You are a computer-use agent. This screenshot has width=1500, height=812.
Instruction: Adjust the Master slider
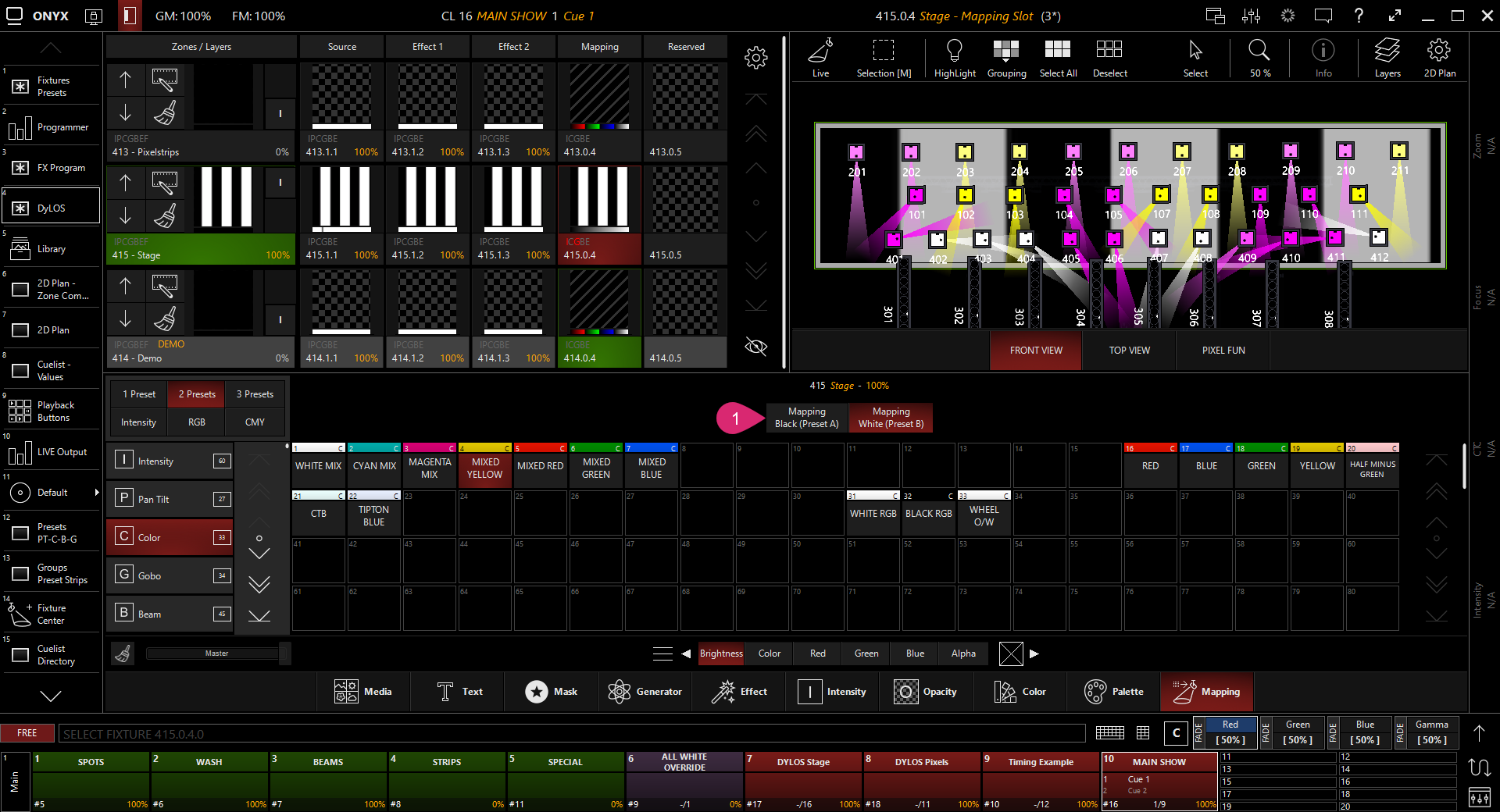tap(217, 654)
